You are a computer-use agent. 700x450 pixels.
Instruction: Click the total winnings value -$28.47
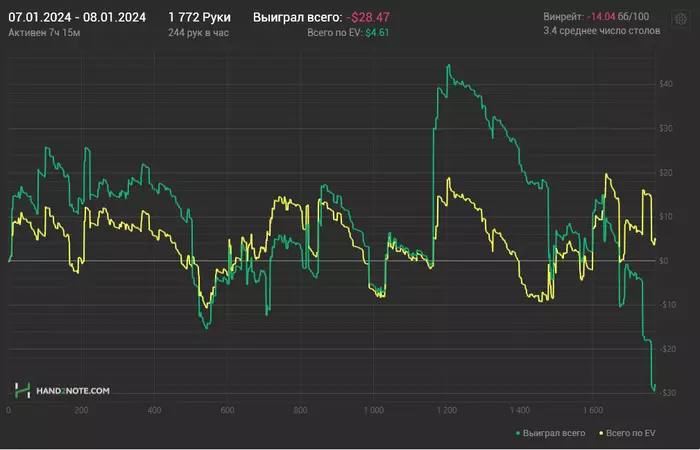(368, 18)
